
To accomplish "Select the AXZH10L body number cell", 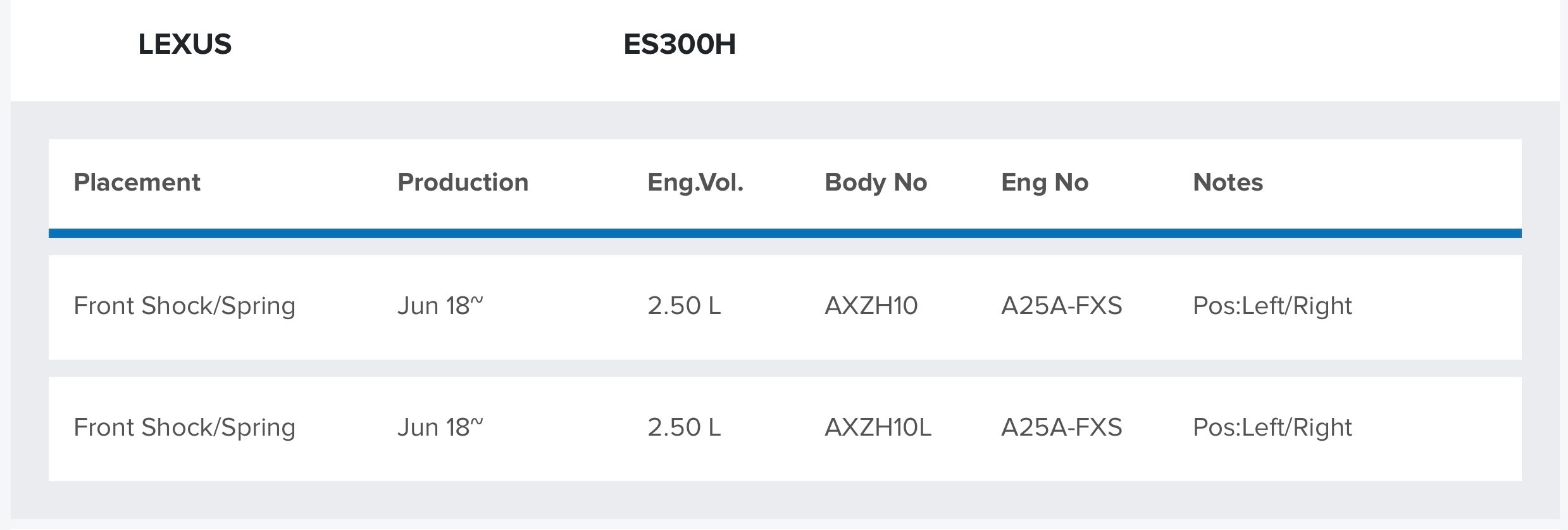I will pos(878,427).
